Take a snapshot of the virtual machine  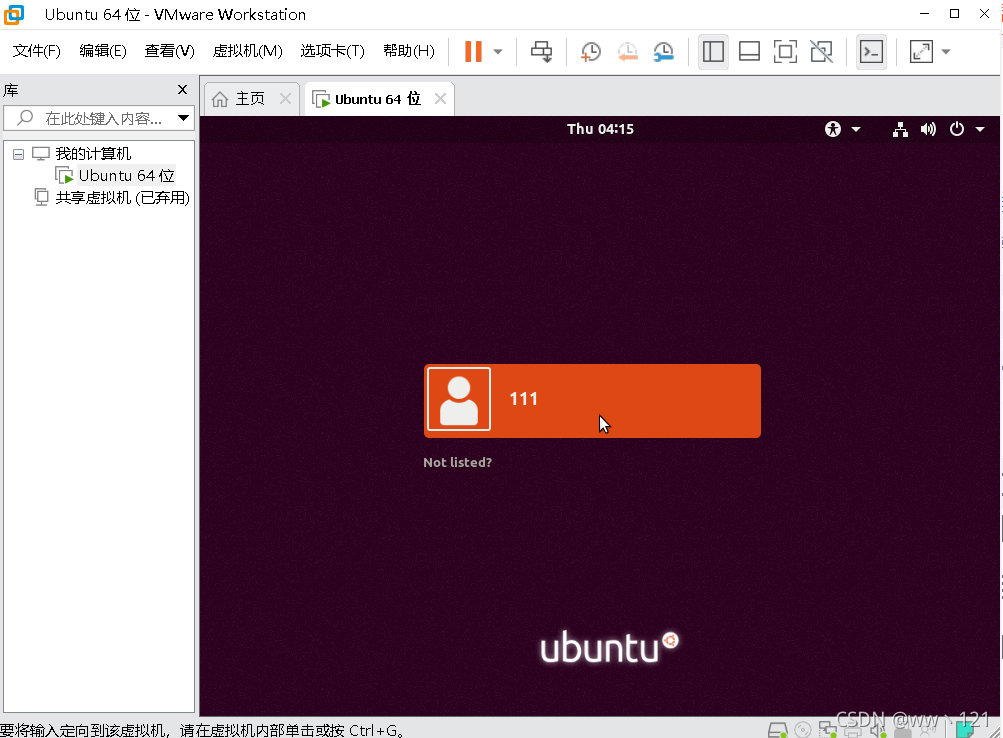coord(590,52)
